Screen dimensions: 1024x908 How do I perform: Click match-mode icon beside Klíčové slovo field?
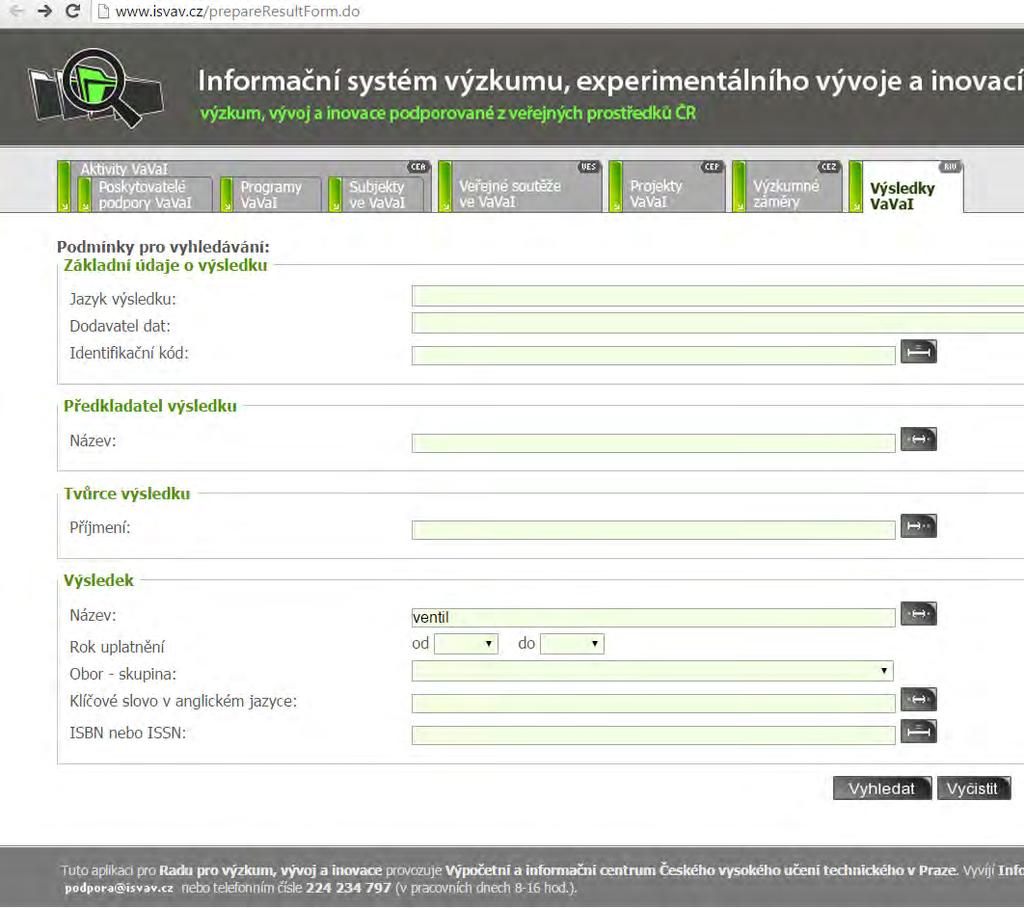(x=918, y=699)
